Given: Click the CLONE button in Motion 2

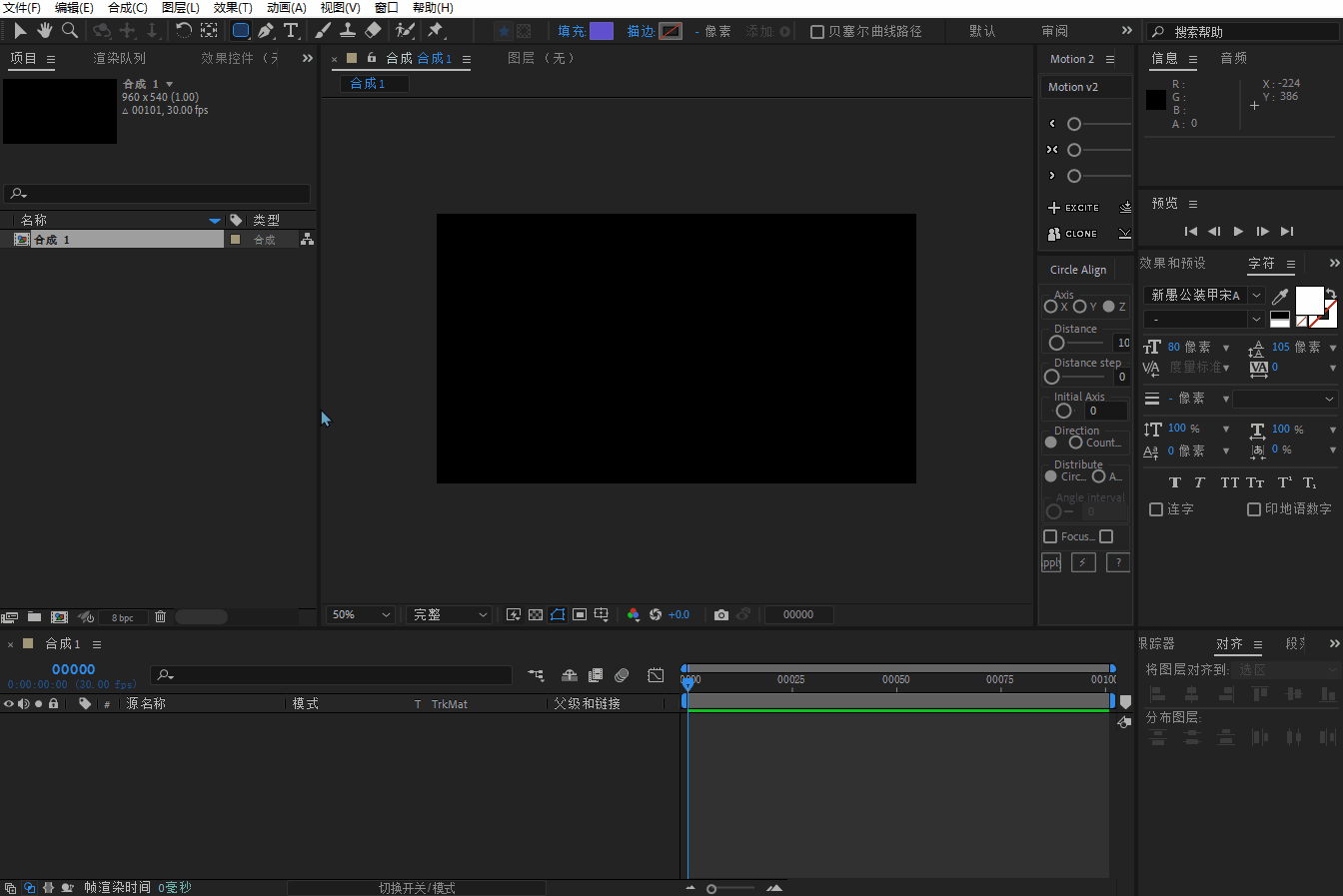Looking at the screenshot, I should coord(1072,234).
